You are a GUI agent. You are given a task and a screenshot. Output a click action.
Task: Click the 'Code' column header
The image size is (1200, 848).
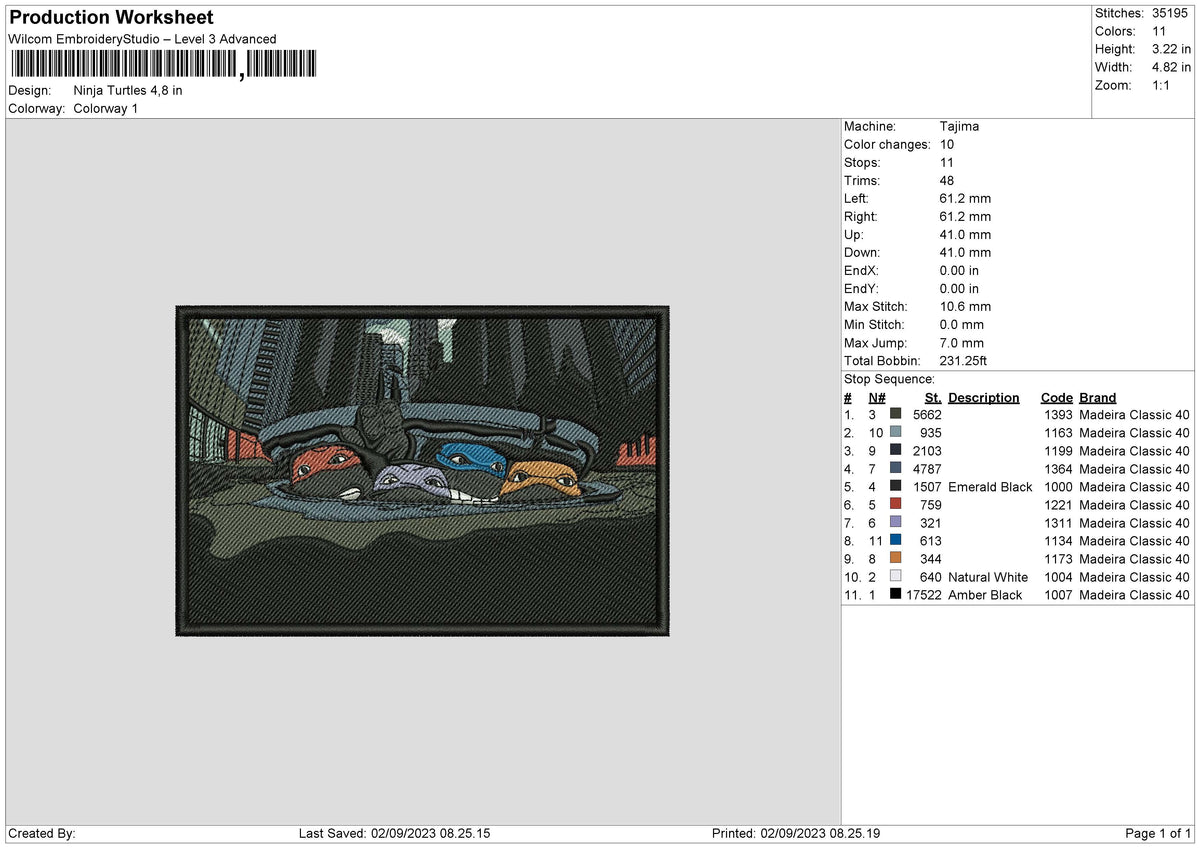(x=1056, y=397)
